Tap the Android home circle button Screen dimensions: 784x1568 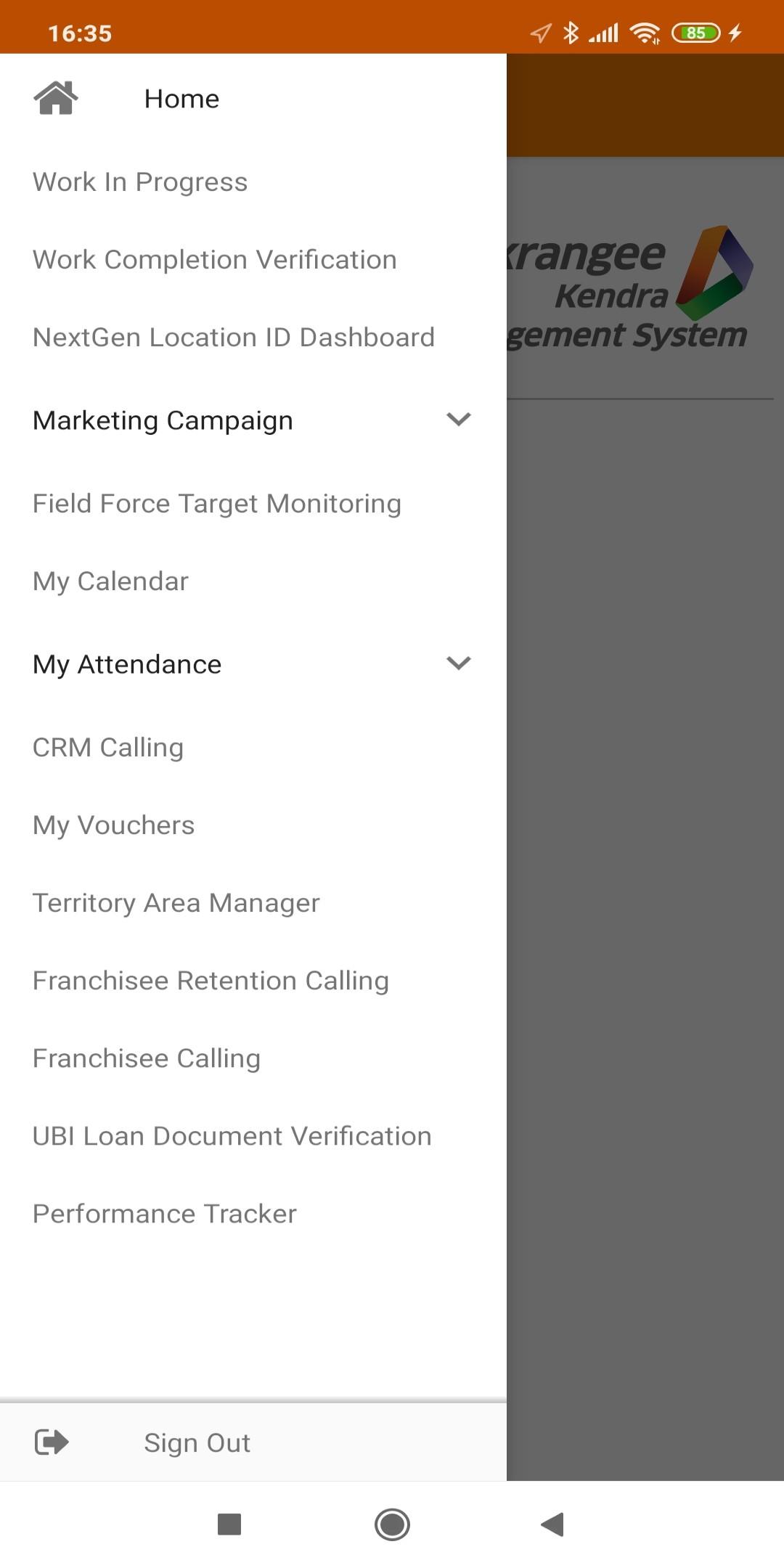(392, 1524)
